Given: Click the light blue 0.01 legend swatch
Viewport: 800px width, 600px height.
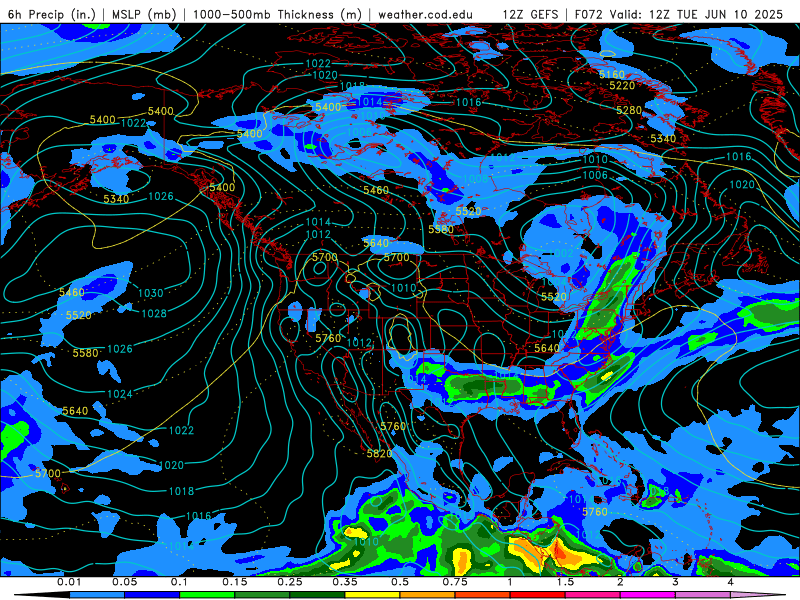Looking at the screenshot, I should click(x=96, y=595).
